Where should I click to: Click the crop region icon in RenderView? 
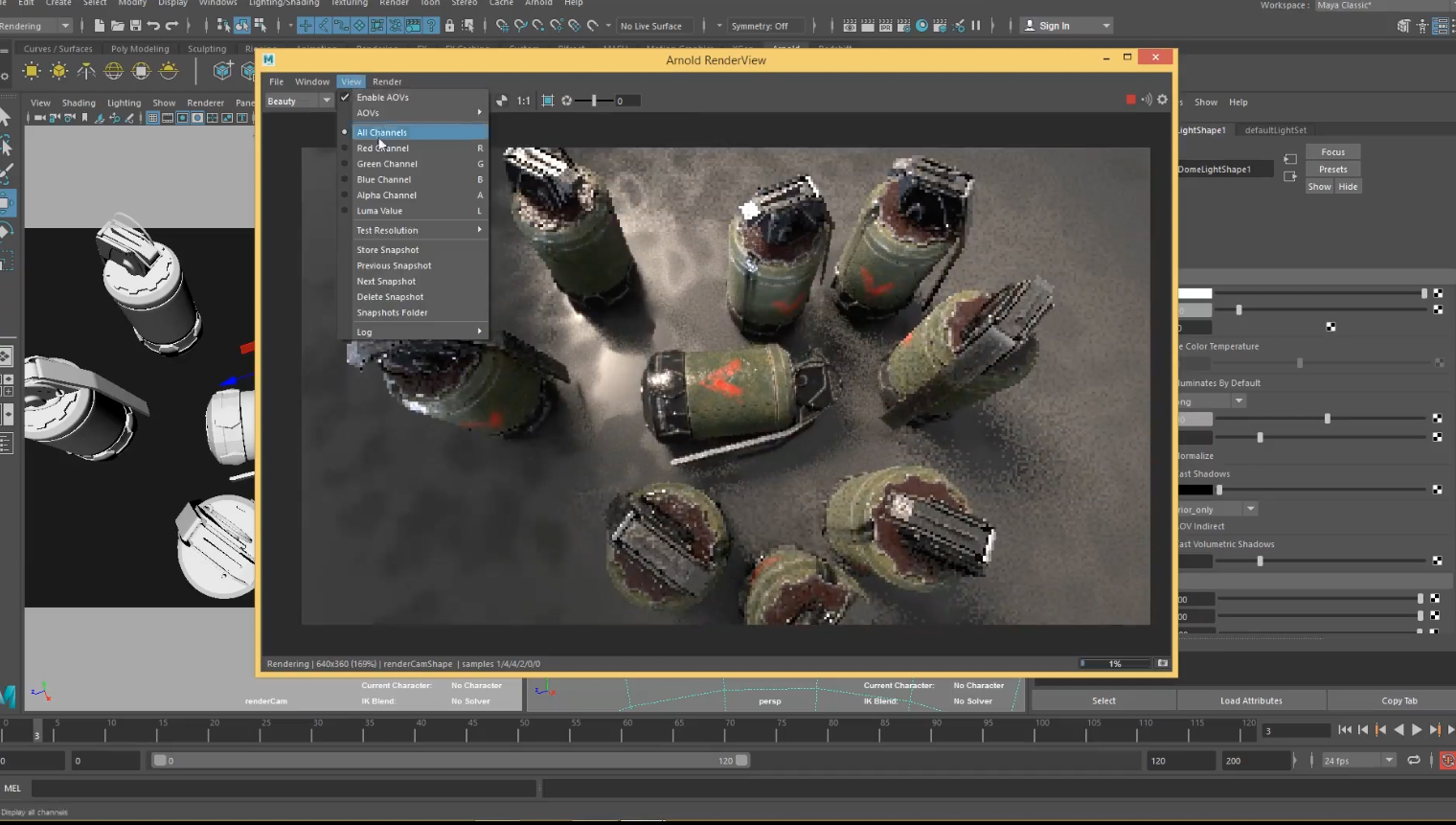click(x=548, y=101)
